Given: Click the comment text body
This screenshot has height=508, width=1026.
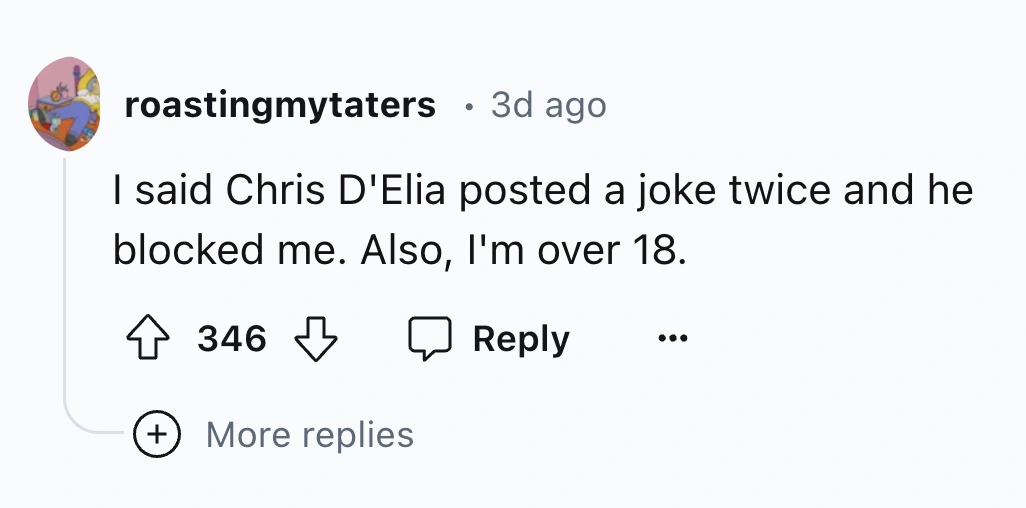Looking at the screenshot, I should (540, 220).
